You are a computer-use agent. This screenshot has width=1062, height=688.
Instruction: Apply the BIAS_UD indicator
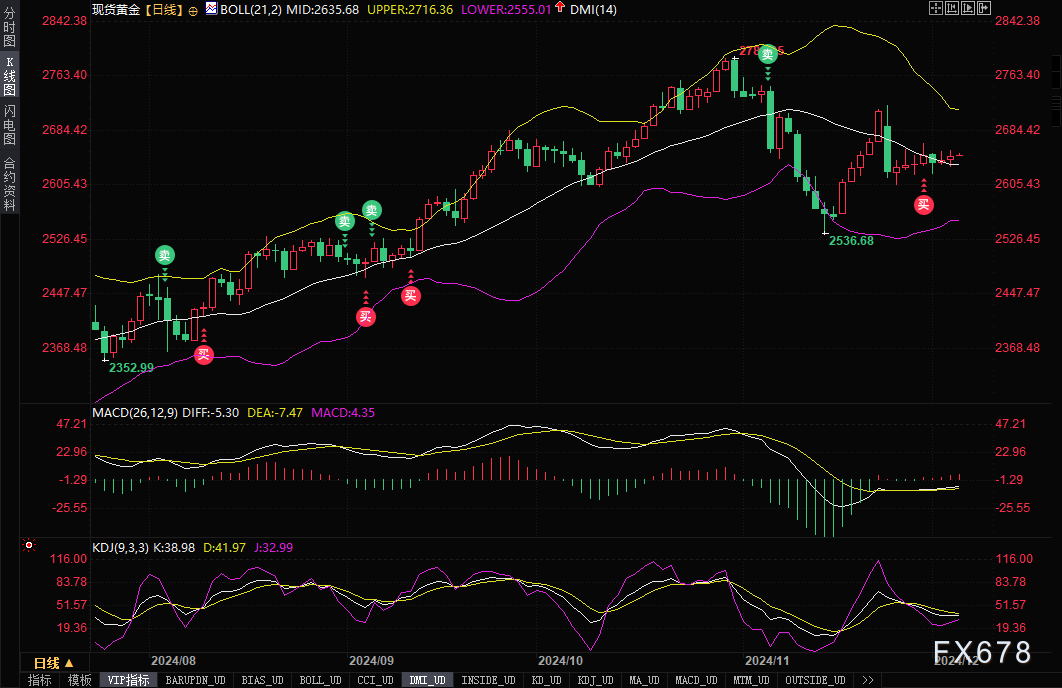pos(262,680)
